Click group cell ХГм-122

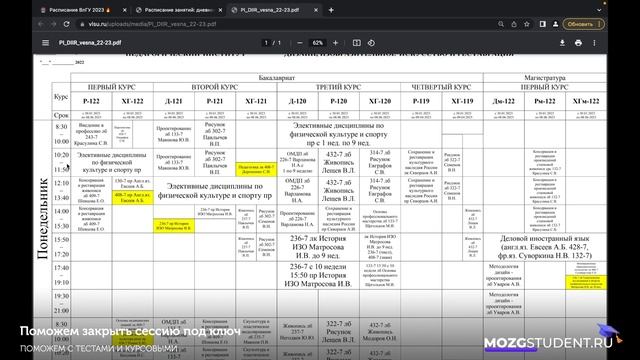(x=586, y=101)
